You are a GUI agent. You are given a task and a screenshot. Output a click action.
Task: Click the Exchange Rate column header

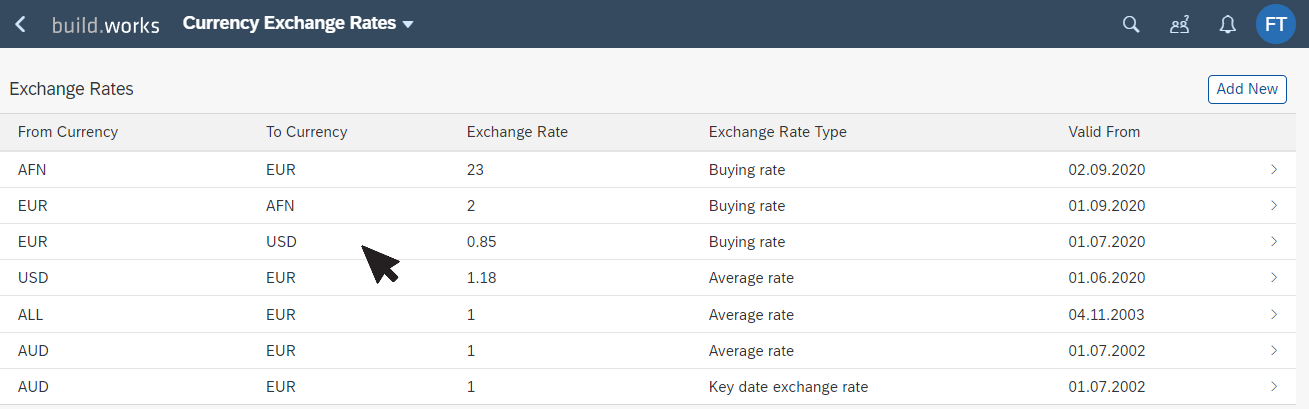[517, 132]
